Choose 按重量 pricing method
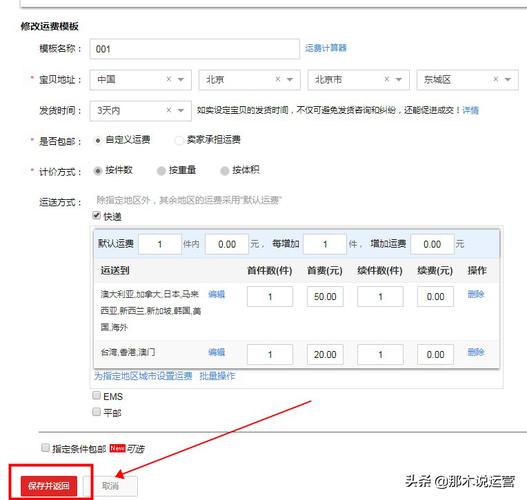Image resolution: width=527 pixels, height=500 pixels. [161, 171]
